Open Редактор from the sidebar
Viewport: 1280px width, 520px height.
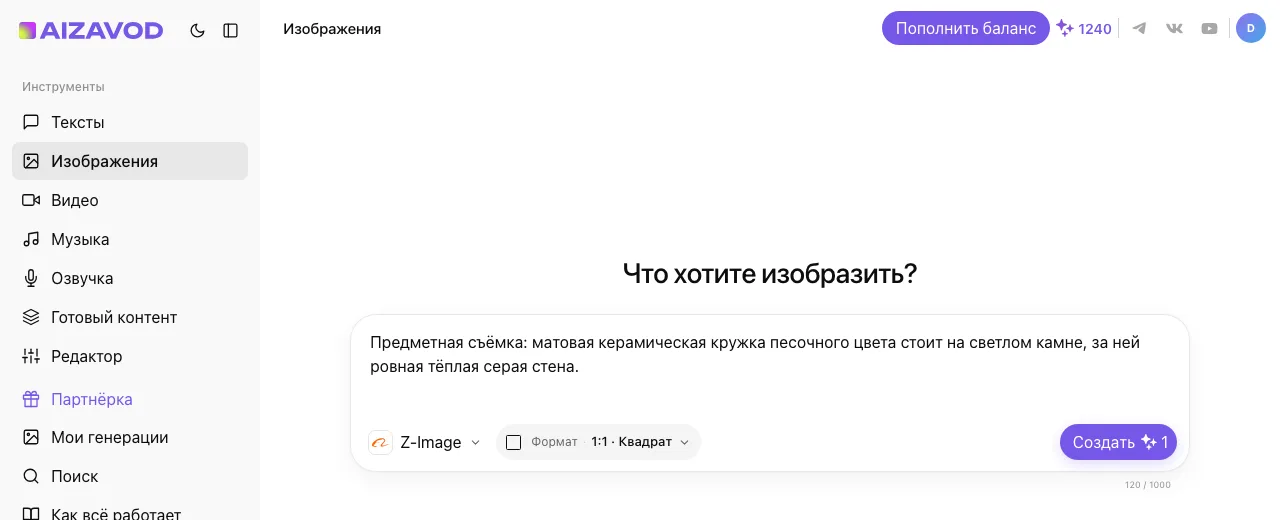point(130,356)
